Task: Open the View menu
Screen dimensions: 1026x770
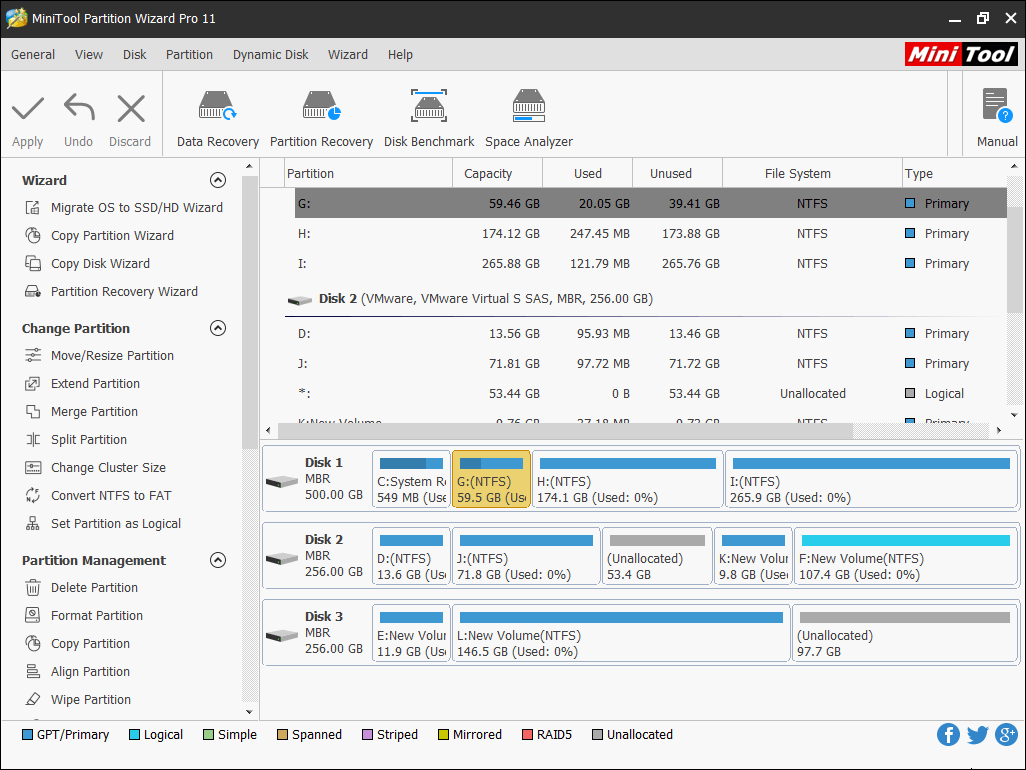Action: point(89,55)
